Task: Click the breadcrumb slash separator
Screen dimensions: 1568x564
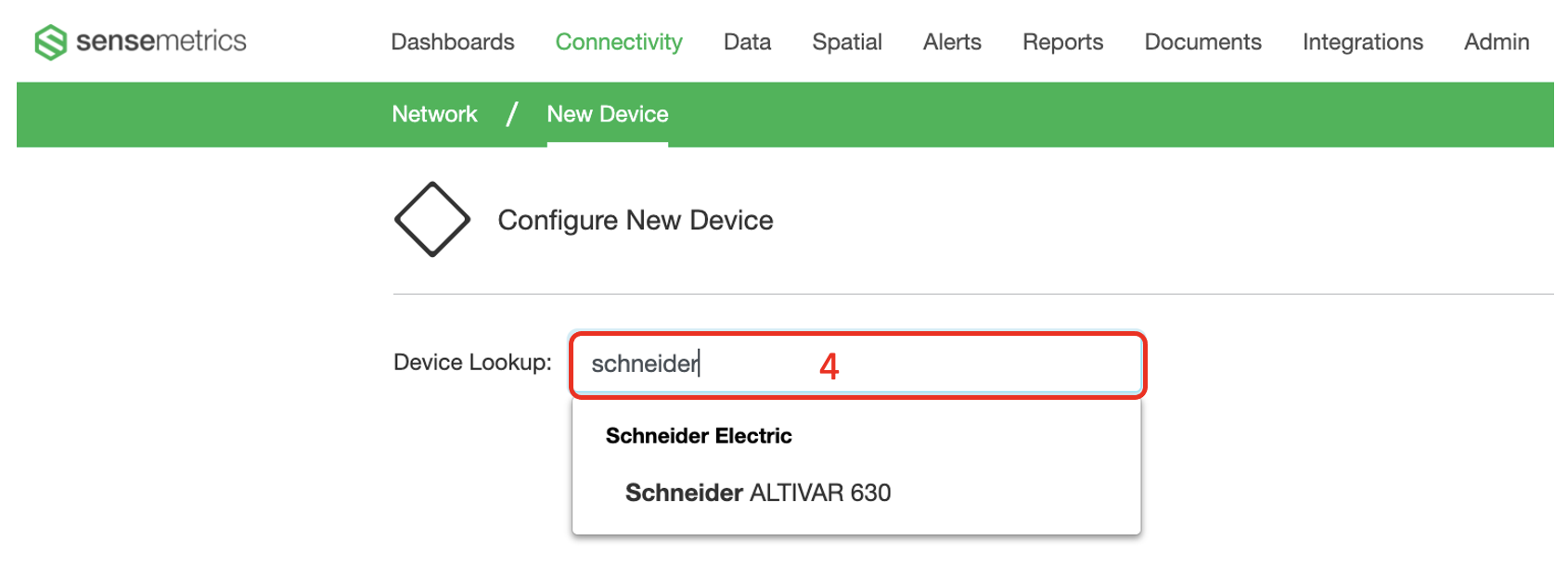Action: pyautogui.click(x=512, y=114)
